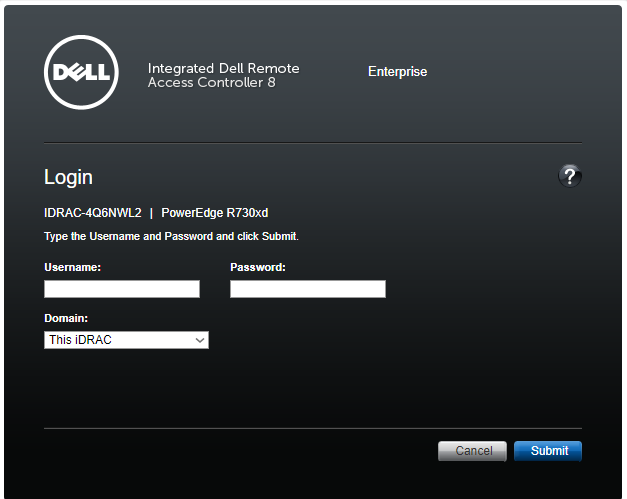Image resolution: width=627 pixels, height=499 pixels.
Task: Click the Enterprise license label
Action: 397,72
